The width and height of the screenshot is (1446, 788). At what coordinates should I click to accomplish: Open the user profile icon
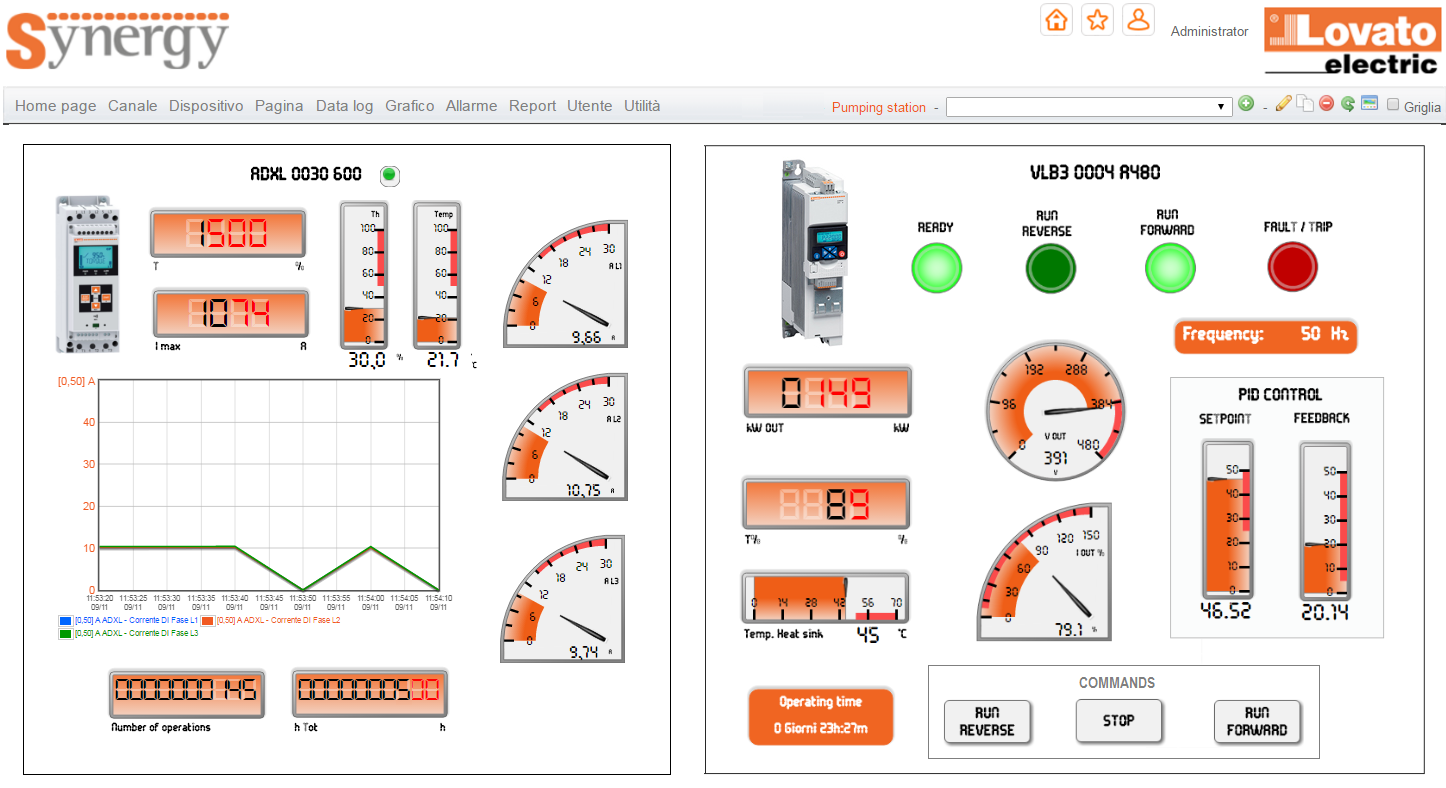coord(1138,20)
